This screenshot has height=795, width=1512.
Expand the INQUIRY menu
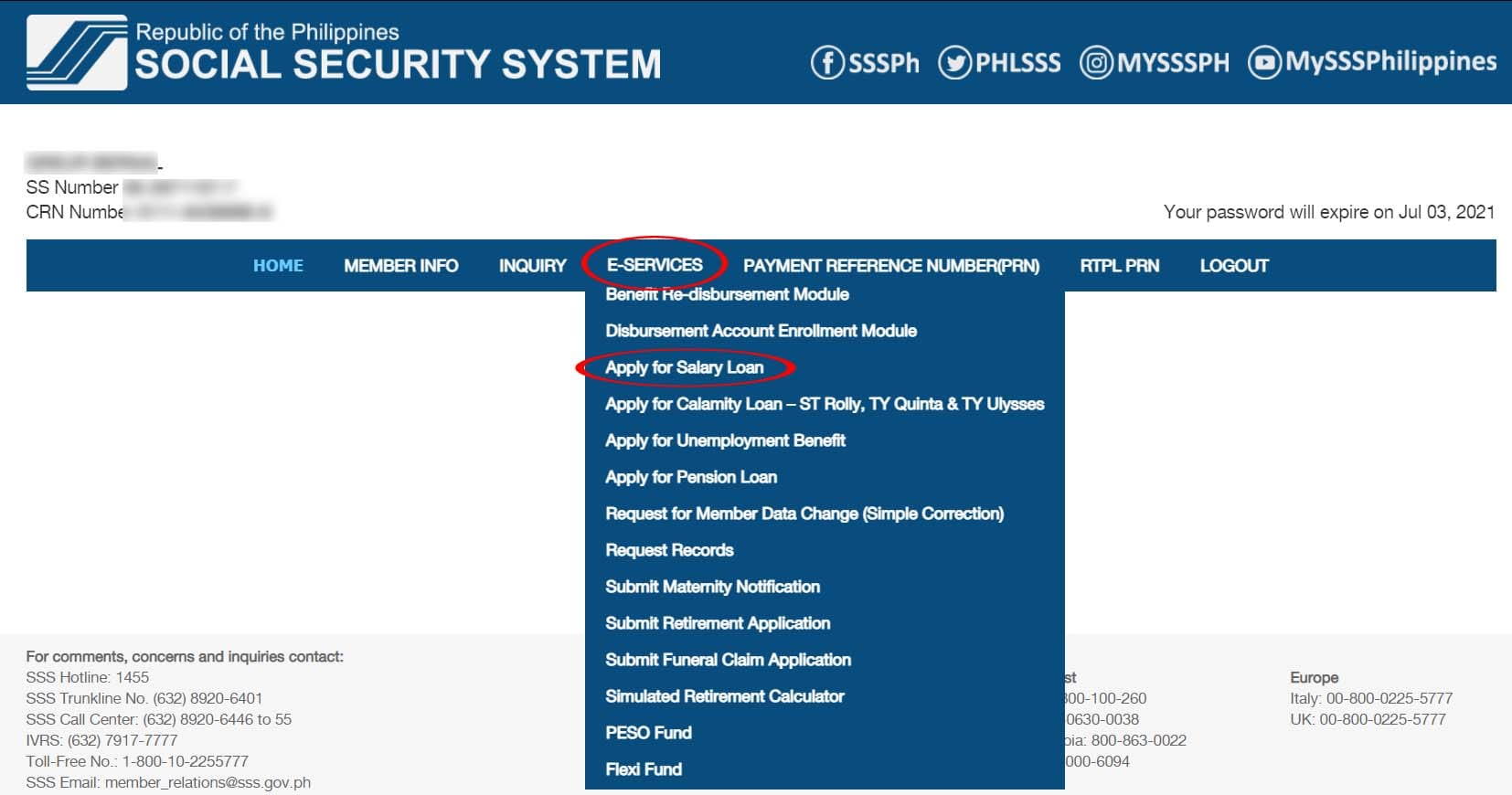533,266
